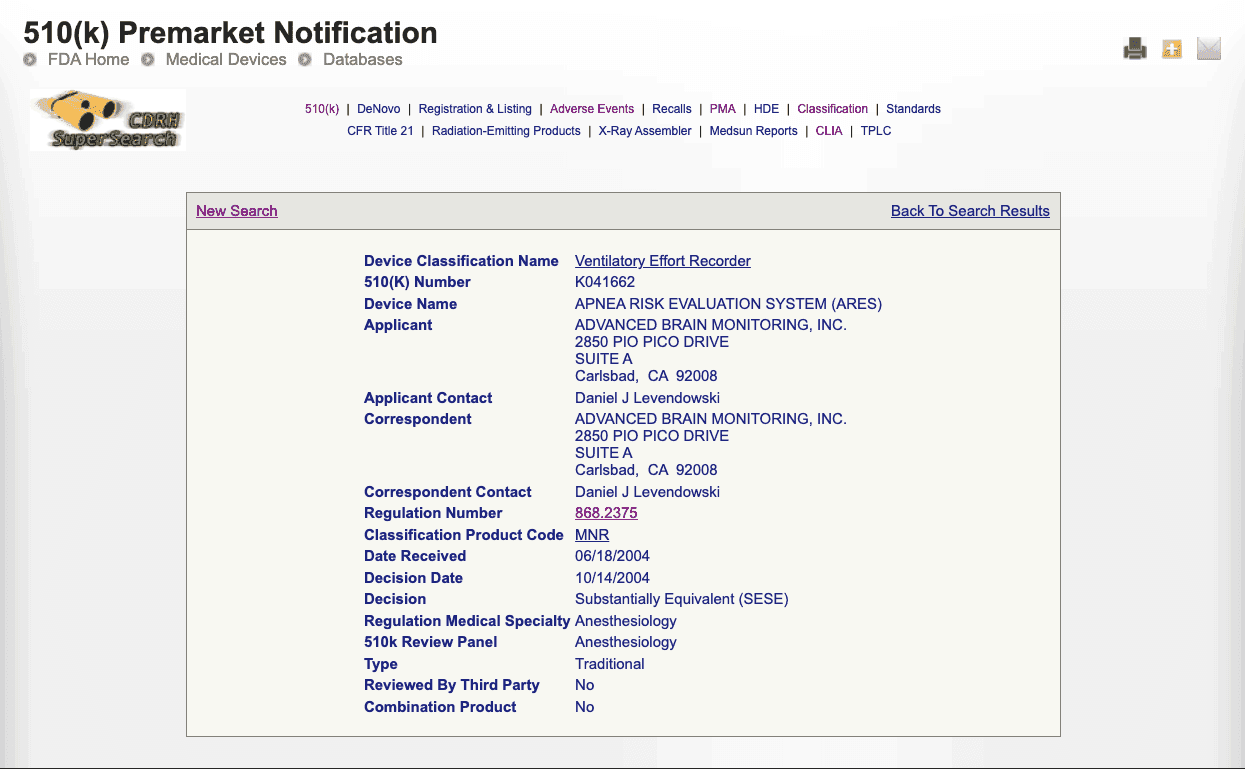
Task: Open Adverse Events link
Action: click(592, 109)
